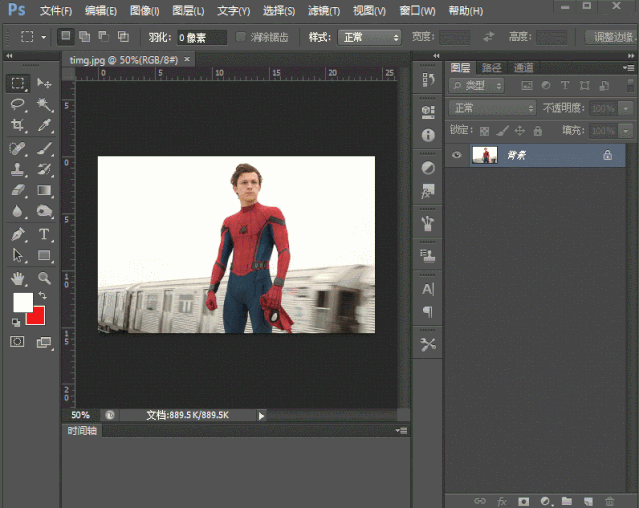The height and width of the screenshot is (508, 639).
Task: Open the 不透明度 dropdown arrow
Action: pyautogui.click(x=626, y=108)
